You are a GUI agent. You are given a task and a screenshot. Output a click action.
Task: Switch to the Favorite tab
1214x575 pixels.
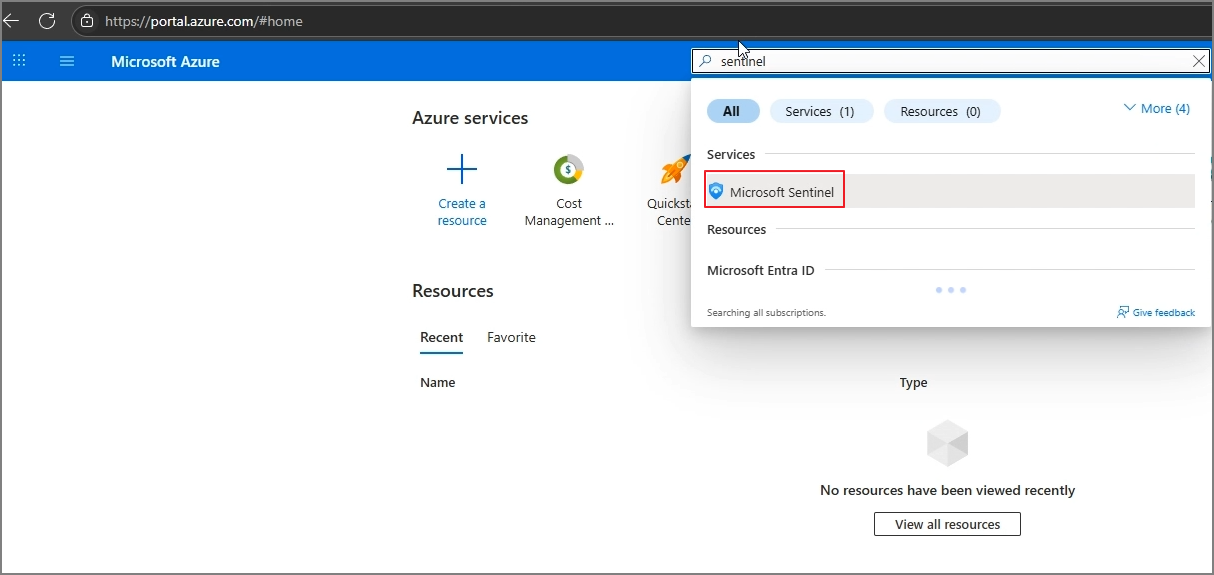511,338
